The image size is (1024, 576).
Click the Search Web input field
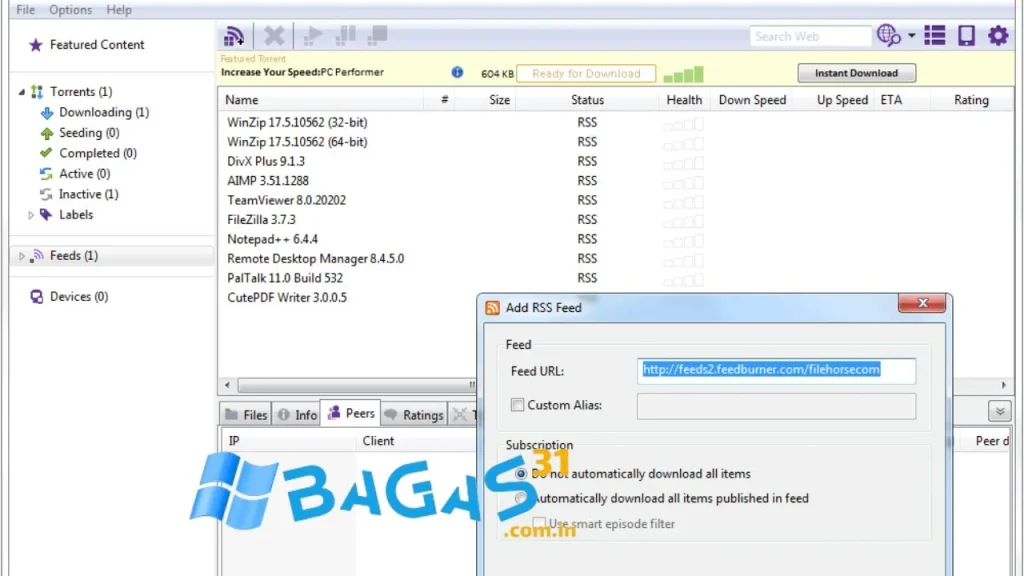(810, 36)
